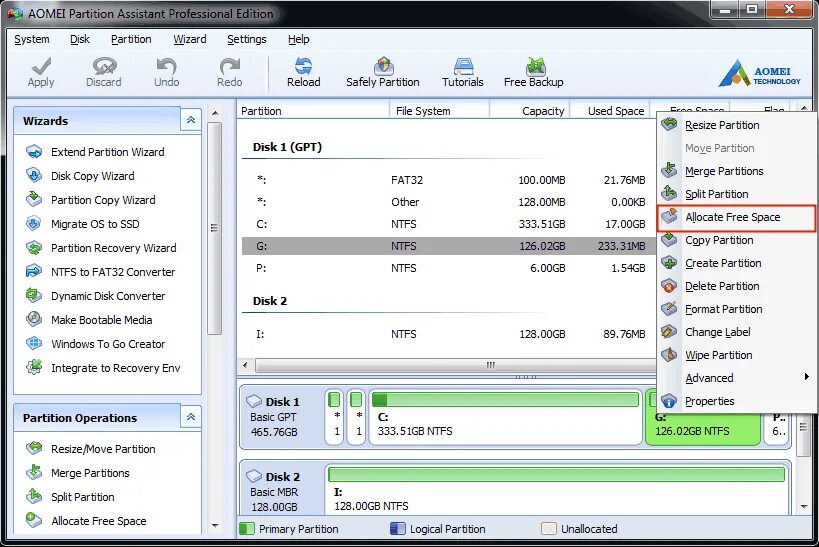Click the horizontal scrollbar of the partition list
Screen dimensions: 819x547
[x=454, y=365]
